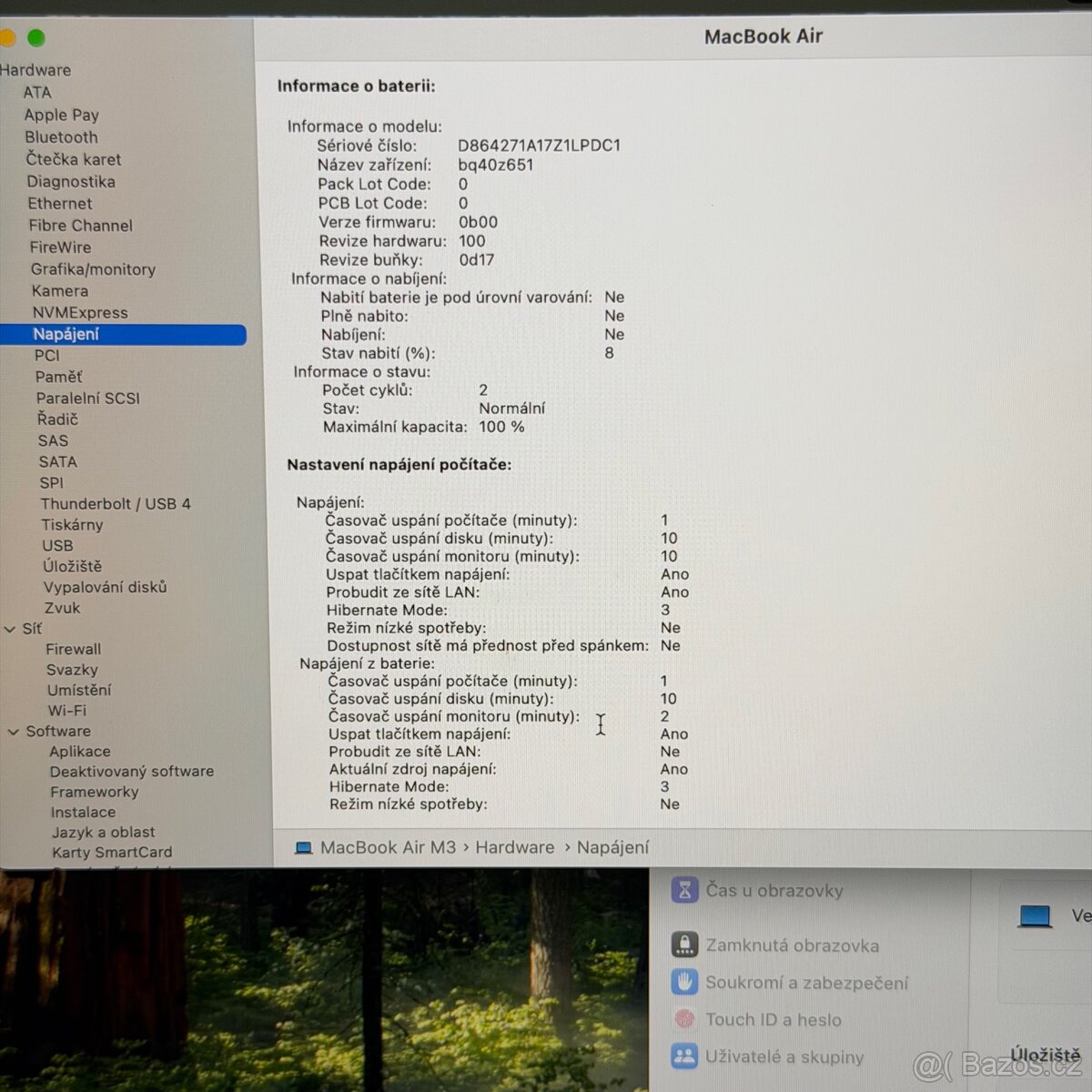Select Wi-Fi under Síť
Screen dimensions: 1092x1092
66,711
